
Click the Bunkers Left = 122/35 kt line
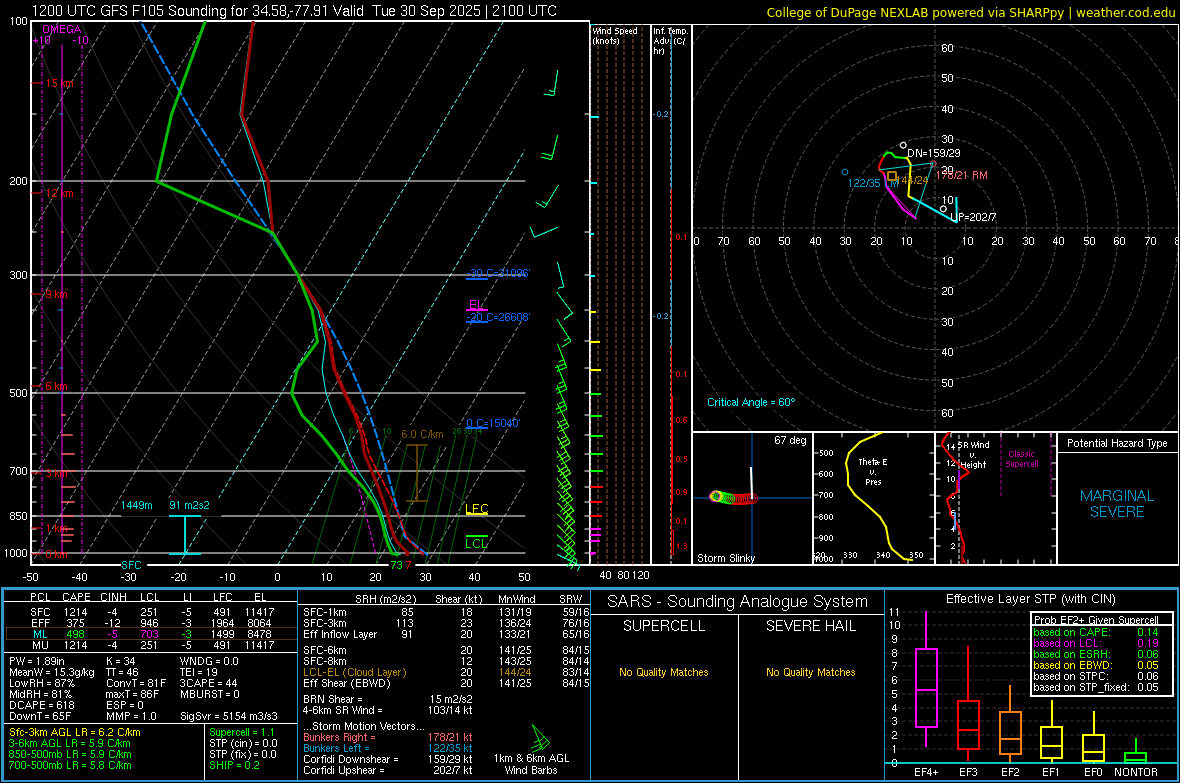point(388,748)
